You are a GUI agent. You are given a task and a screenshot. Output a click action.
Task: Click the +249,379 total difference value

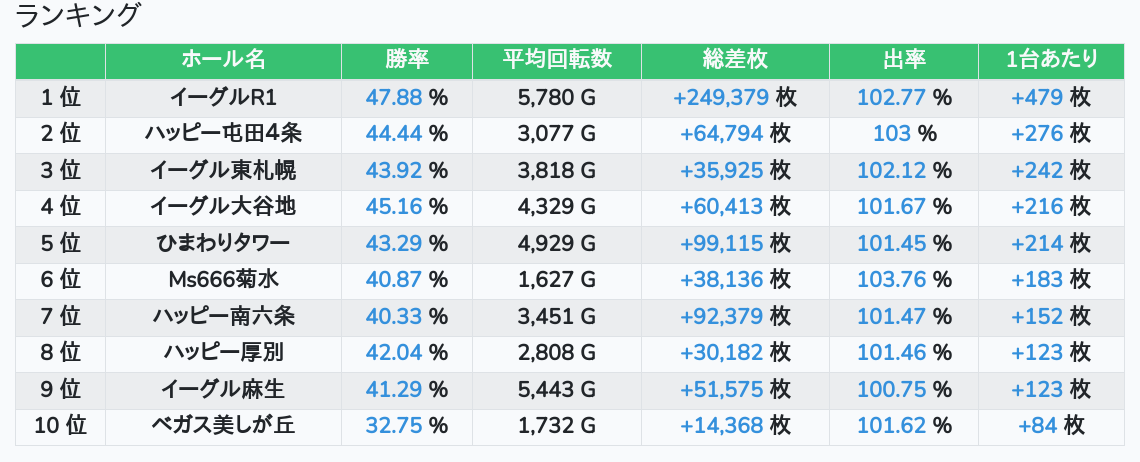(720, 98)
